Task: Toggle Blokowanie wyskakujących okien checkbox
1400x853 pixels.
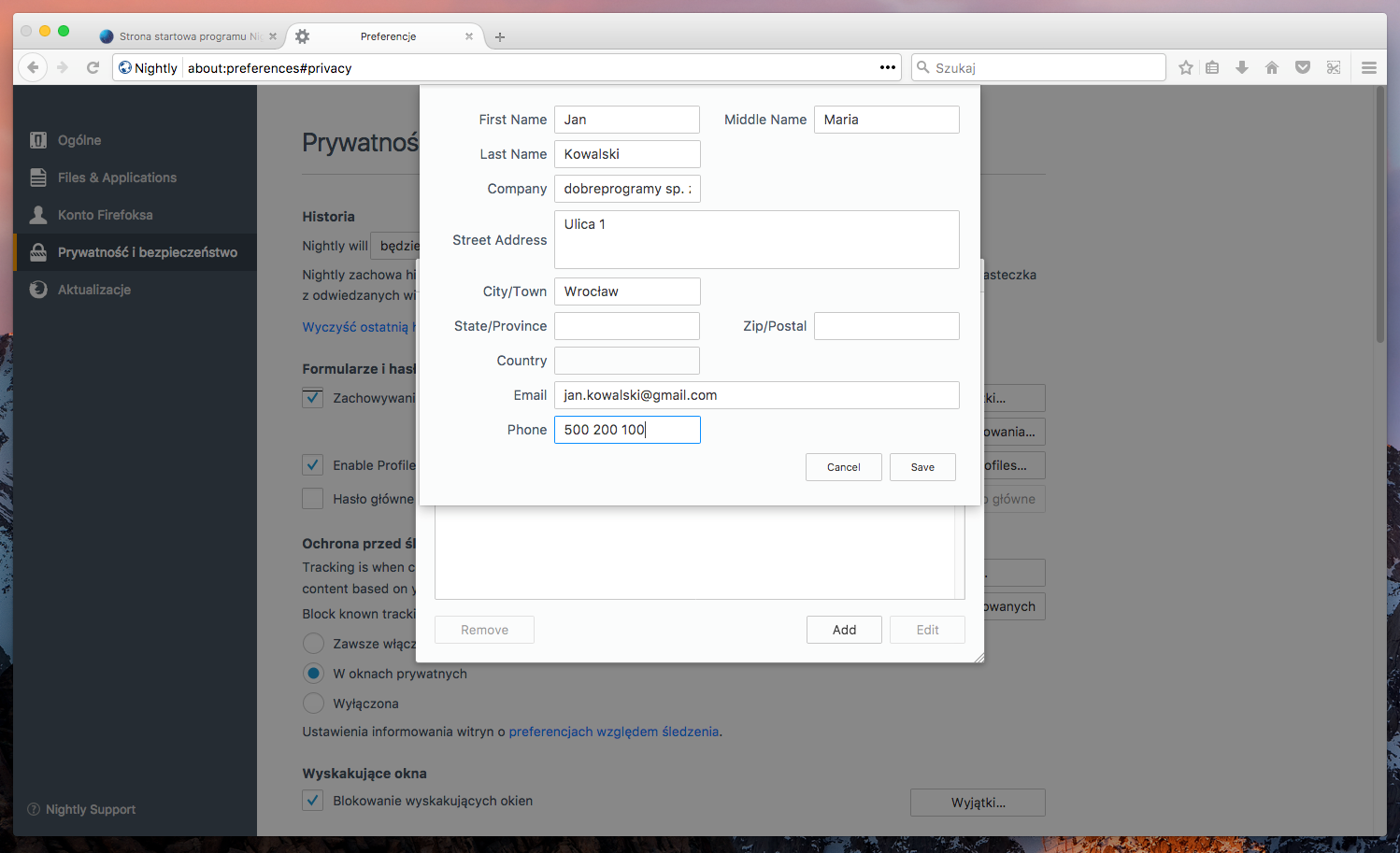Action: 313,801
